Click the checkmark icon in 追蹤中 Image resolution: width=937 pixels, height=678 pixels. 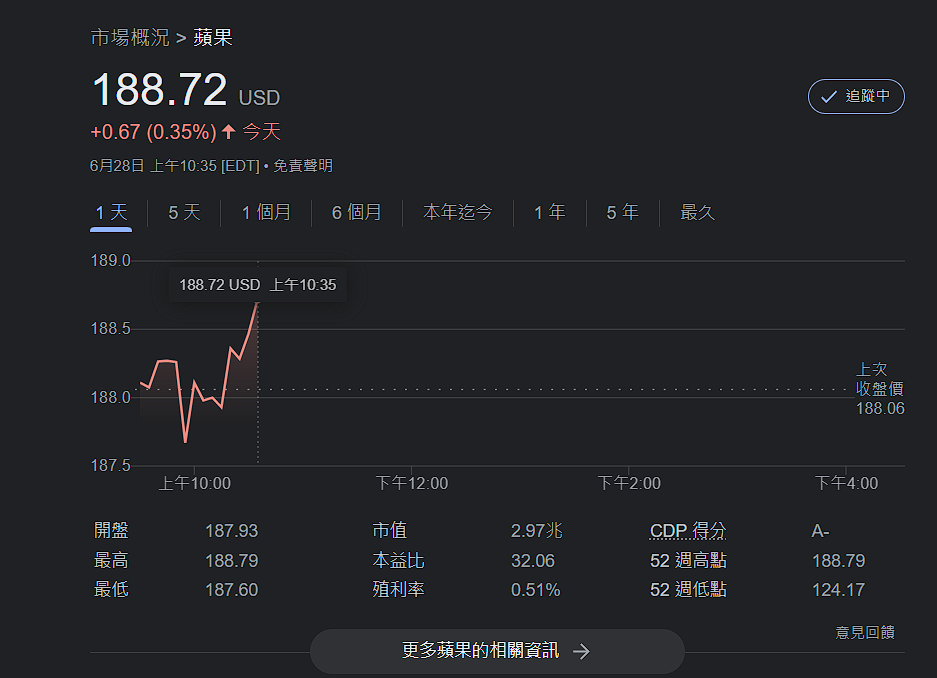point(828,96)
